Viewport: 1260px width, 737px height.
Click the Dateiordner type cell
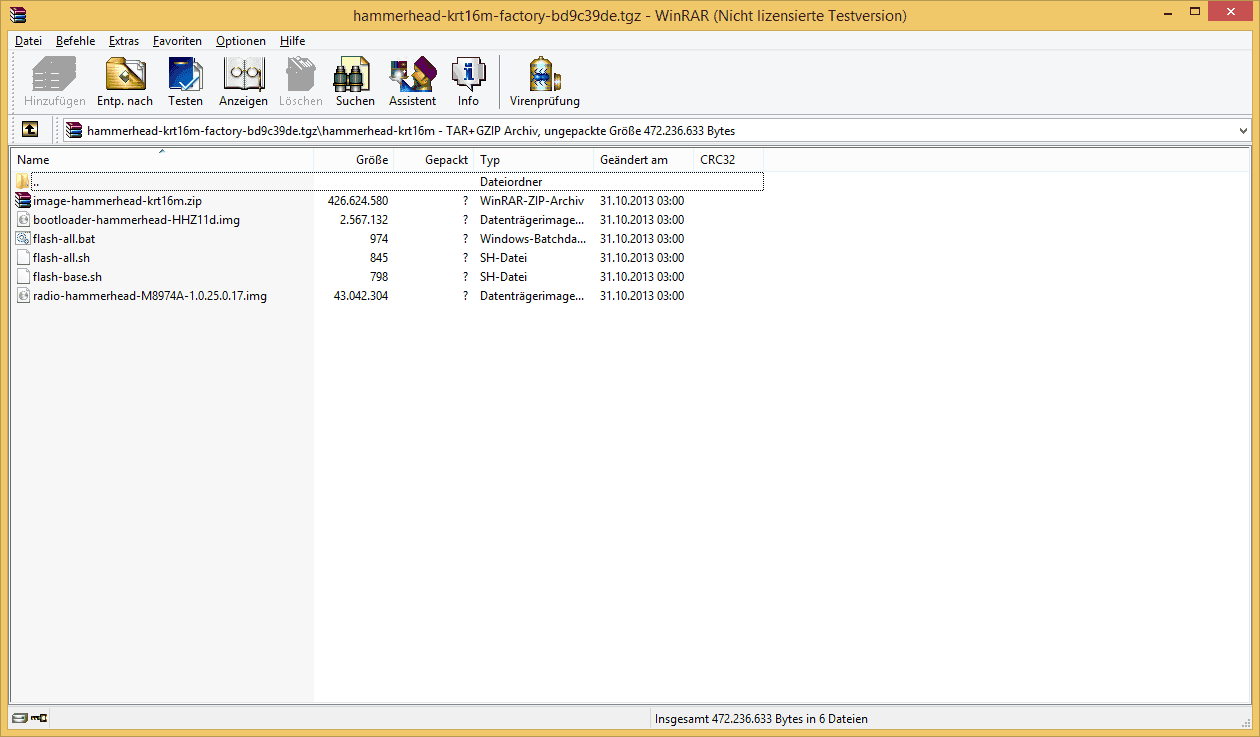click(511, 181)
